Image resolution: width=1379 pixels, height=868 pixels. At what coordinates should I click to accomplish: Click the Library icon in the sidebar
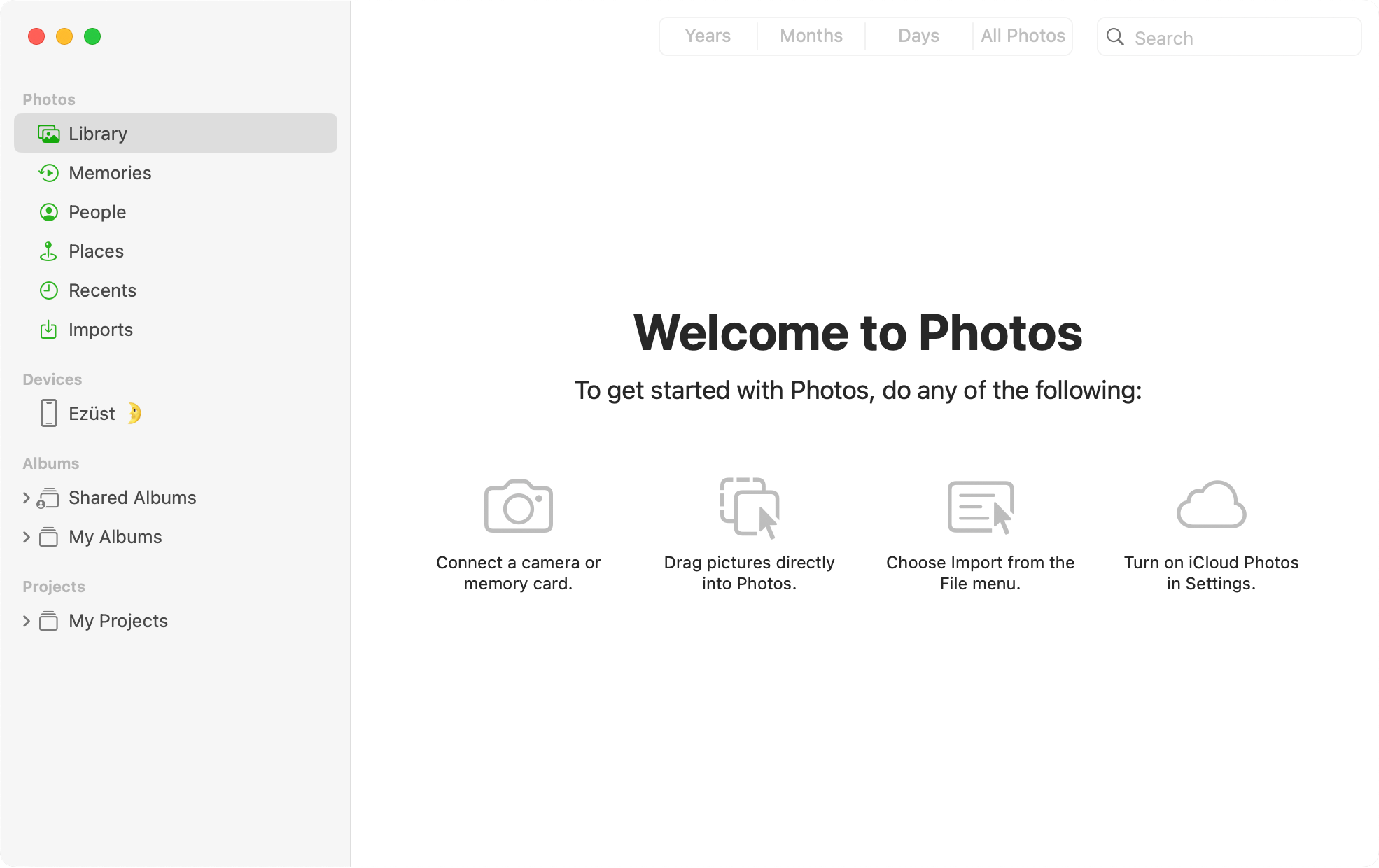[48, 134]
